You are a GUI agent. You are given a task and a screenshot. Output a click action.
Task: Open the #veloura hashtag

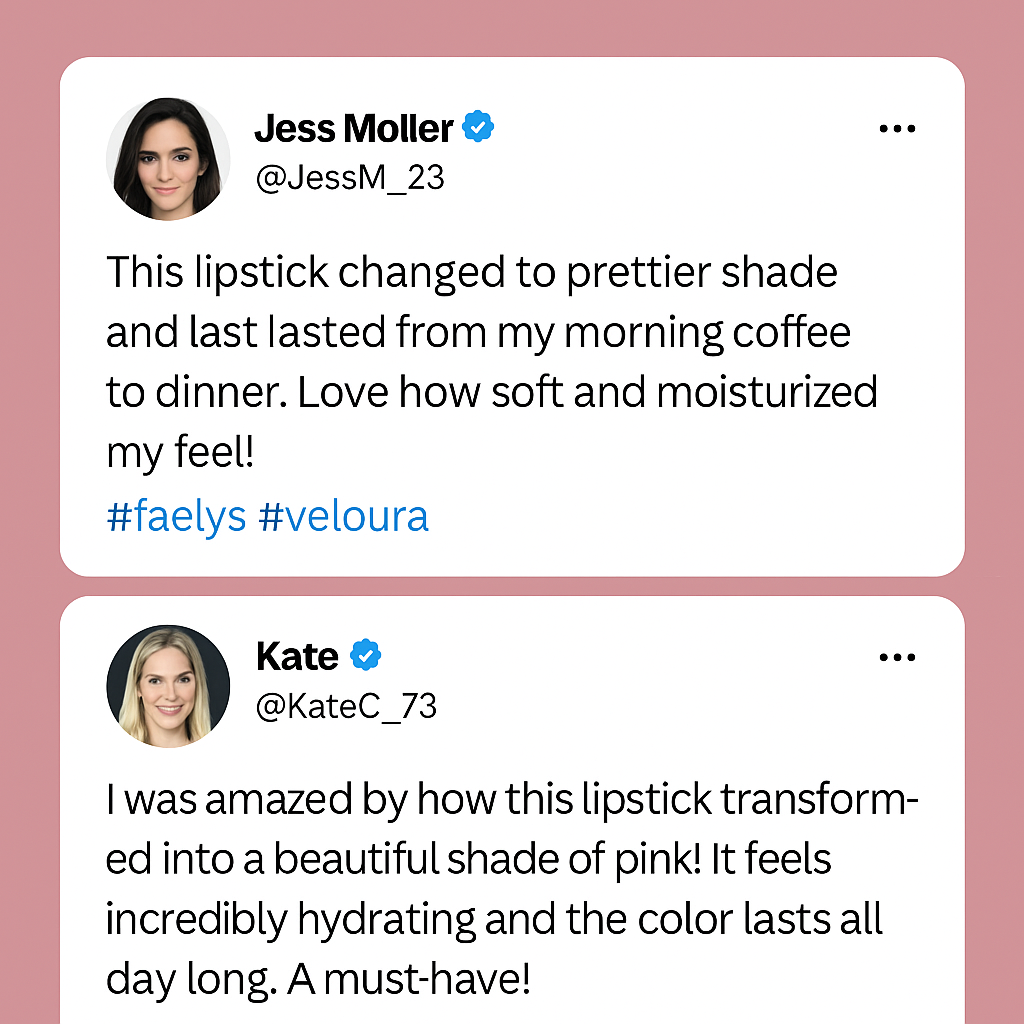coord(343,517)
